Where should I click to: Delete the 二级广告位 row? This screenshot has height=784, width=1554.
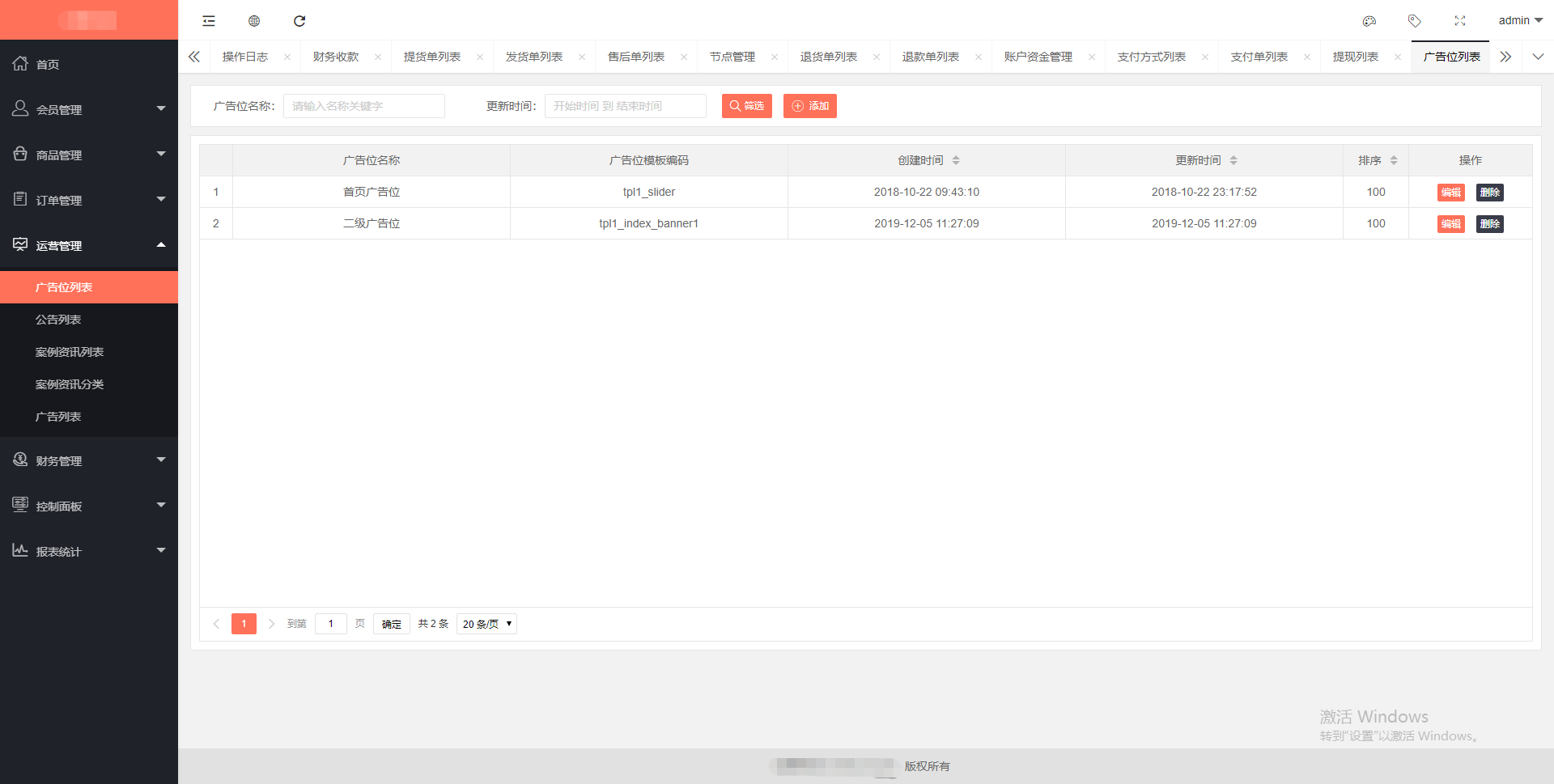[x=1490, y=224]
